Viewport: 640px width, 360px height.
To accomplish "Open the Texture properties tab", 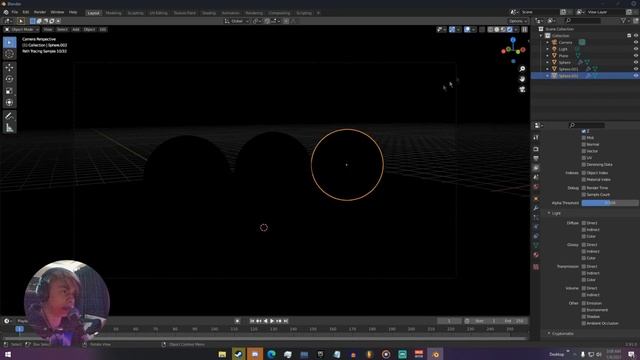I will pos(536,267).
